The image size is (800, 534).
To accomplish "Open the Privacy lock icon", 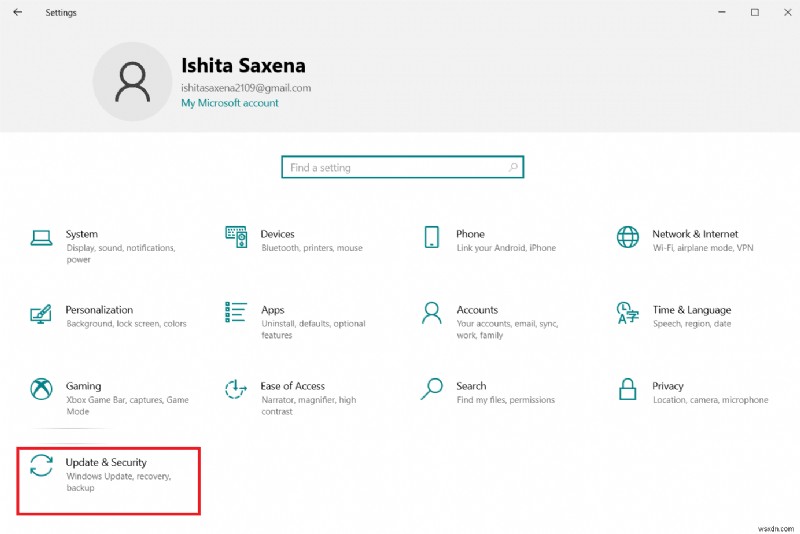I will 628,389.
